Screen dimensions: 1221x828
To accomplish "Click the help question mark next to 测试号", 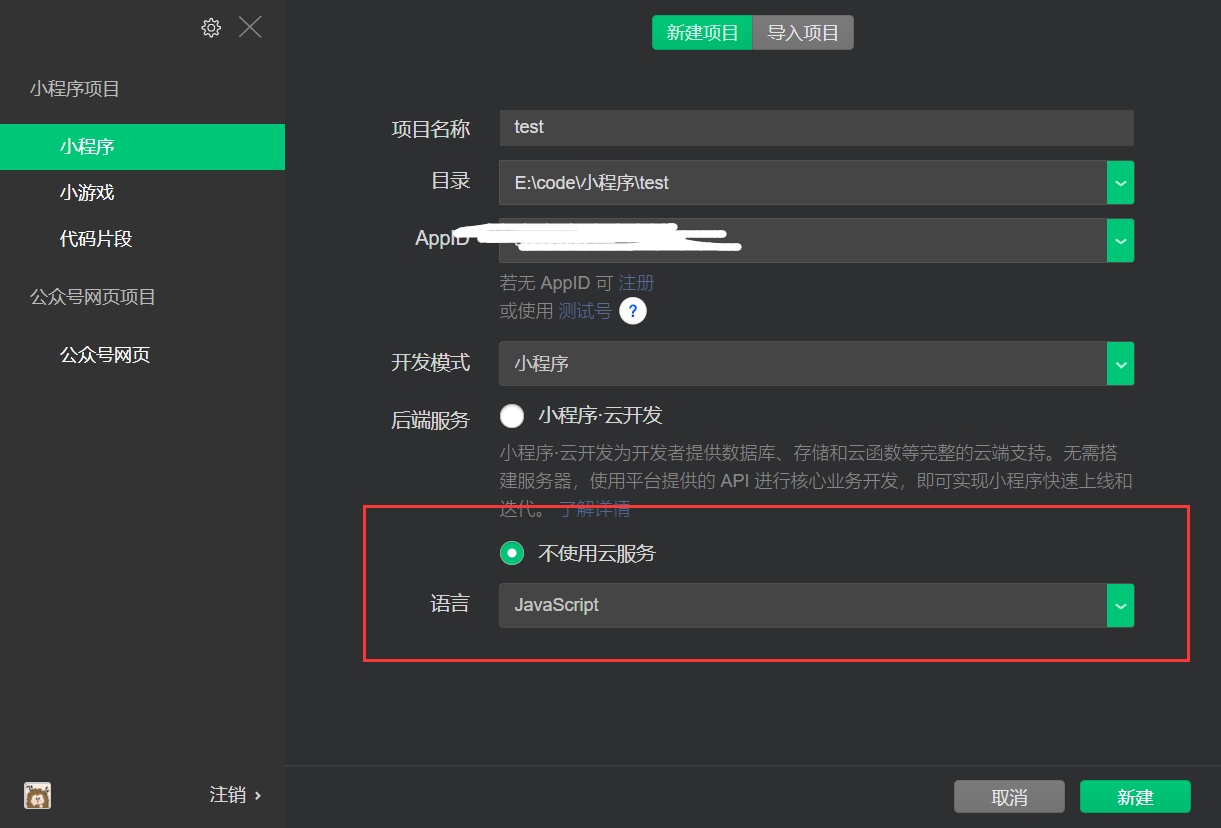I will [632, 311].
